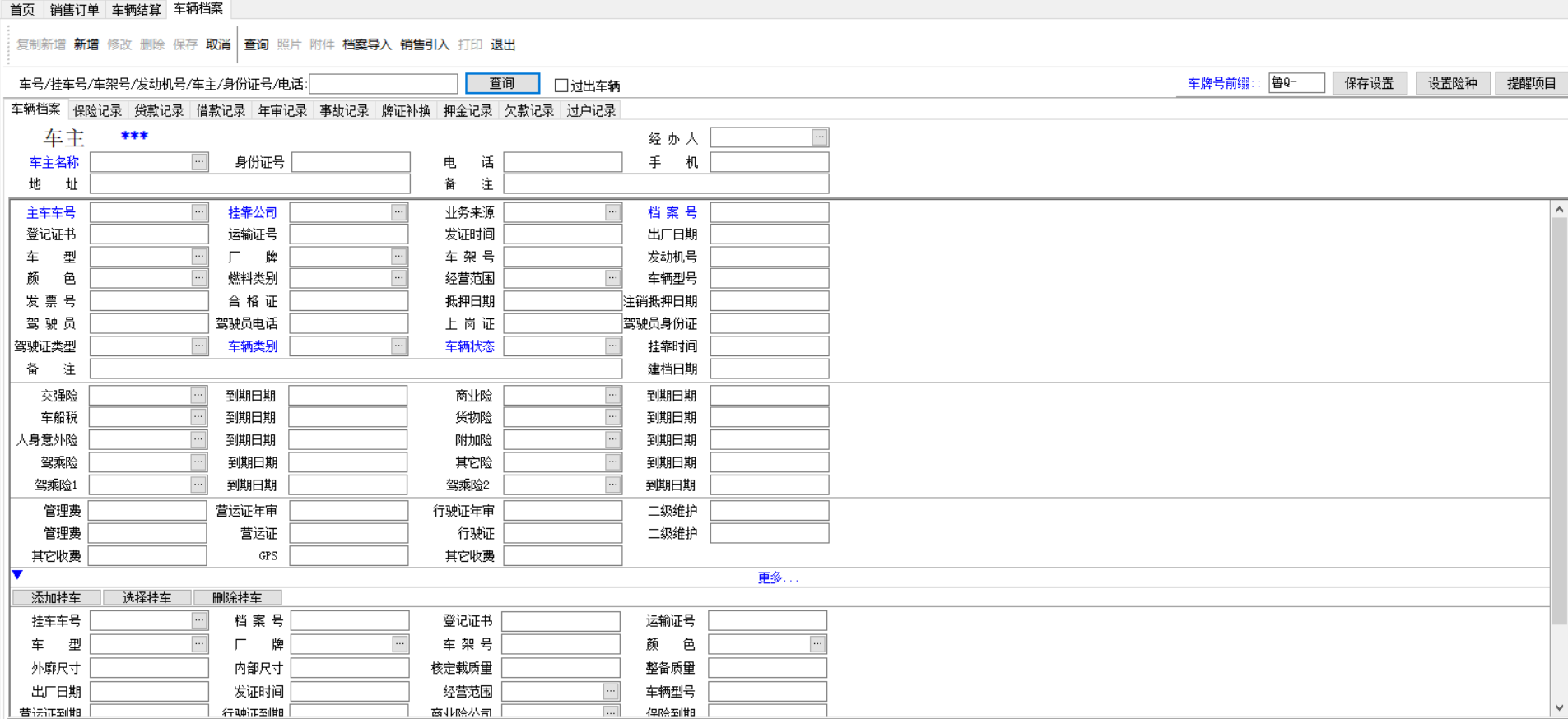Viewport: 1568px width, 719px height.
Task: Open the 驾乘险1 lookup ellipsis button
Action: [x=198, y=485]
